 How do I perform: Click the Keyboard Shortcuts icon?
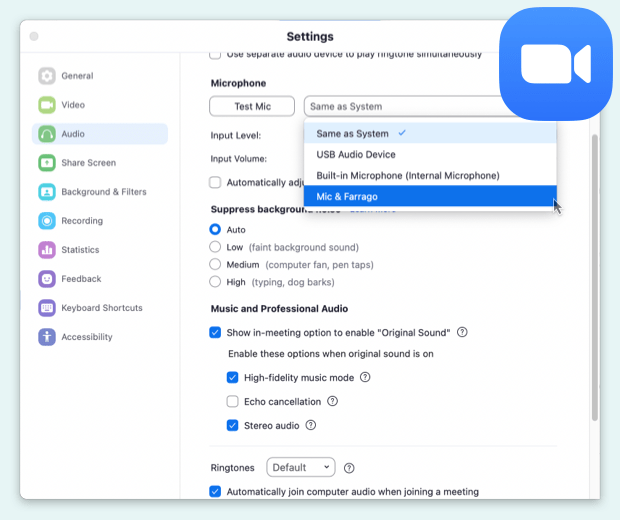pyautogui.click(x=47, y=308)
